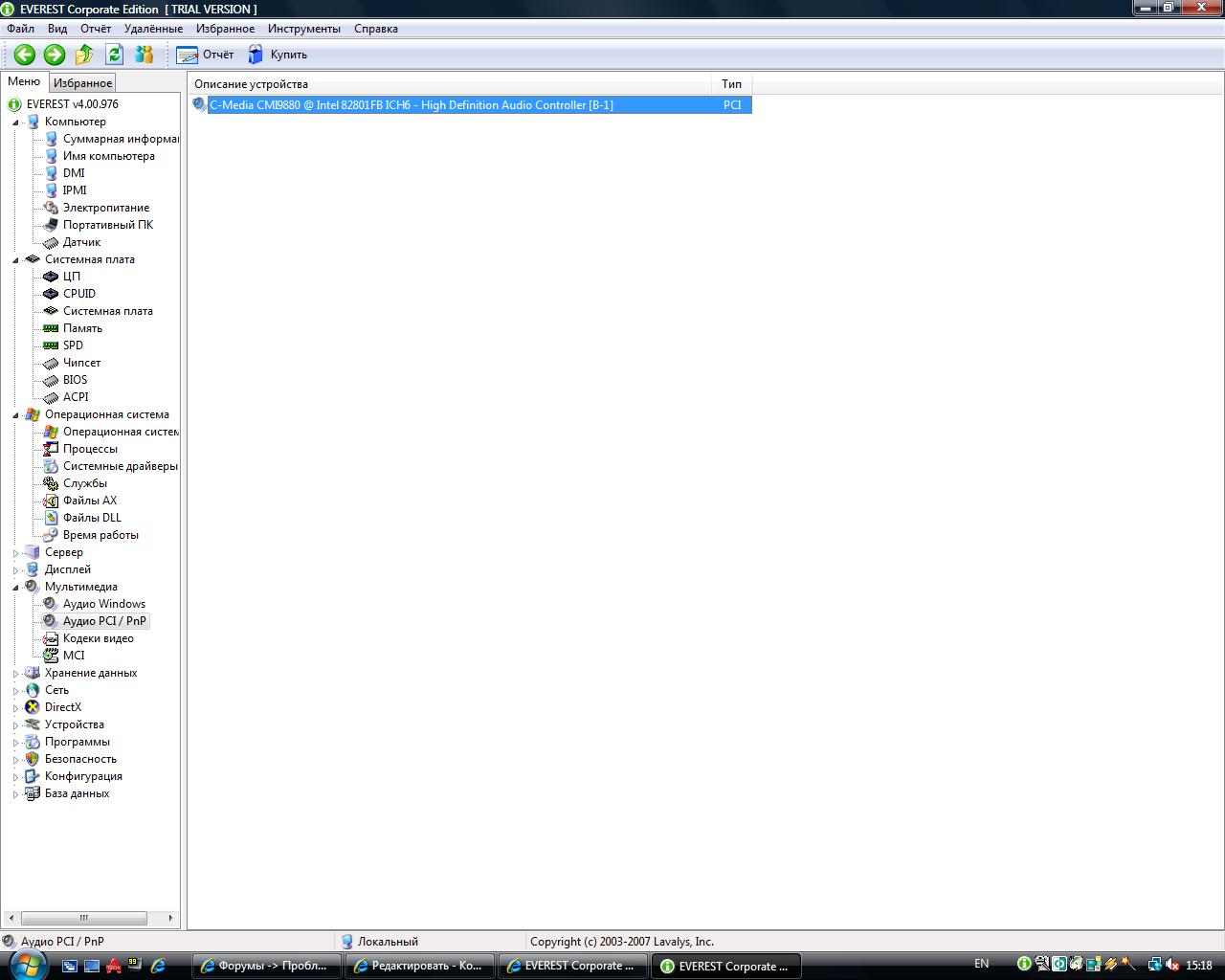Screen dimensions: 1225x980
Task: Click the Память memory module icon
Action: 52,328
